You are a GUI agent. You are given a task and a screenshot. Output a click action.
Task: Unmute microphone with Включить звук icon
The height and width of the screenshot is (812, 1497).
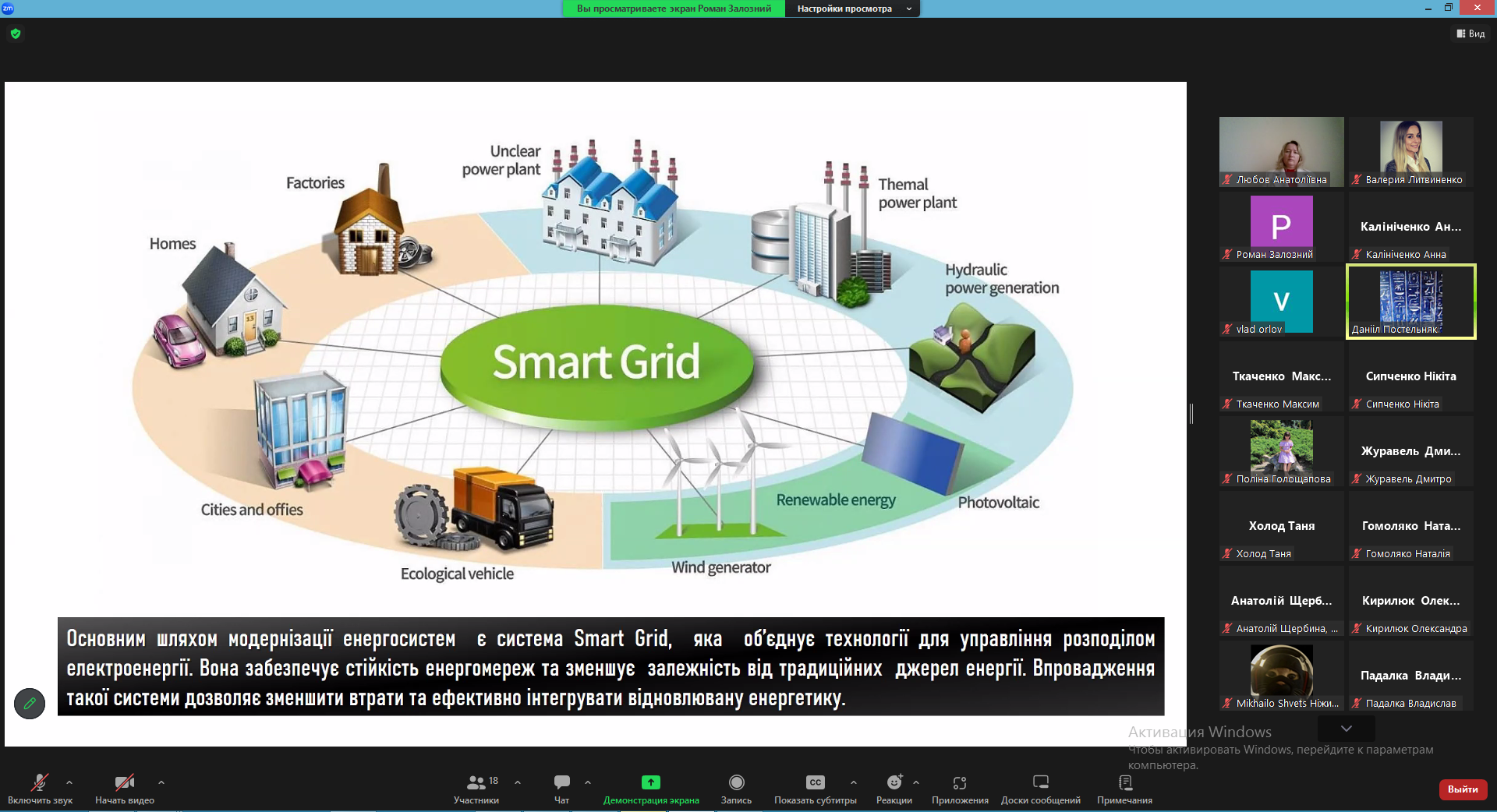coord(40,789)
